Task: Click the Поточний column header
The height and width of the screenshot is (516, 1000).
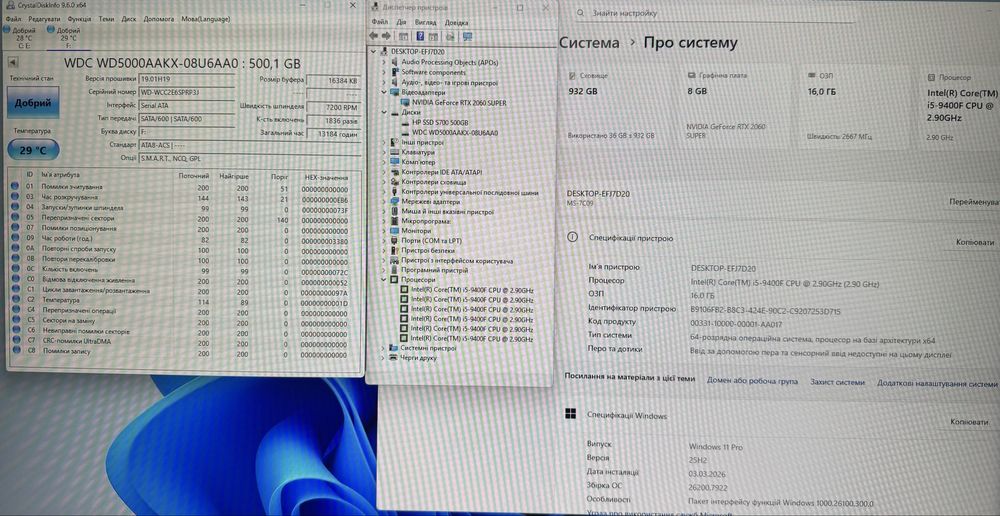Action: pyautogui.click(x=194, y=175)
